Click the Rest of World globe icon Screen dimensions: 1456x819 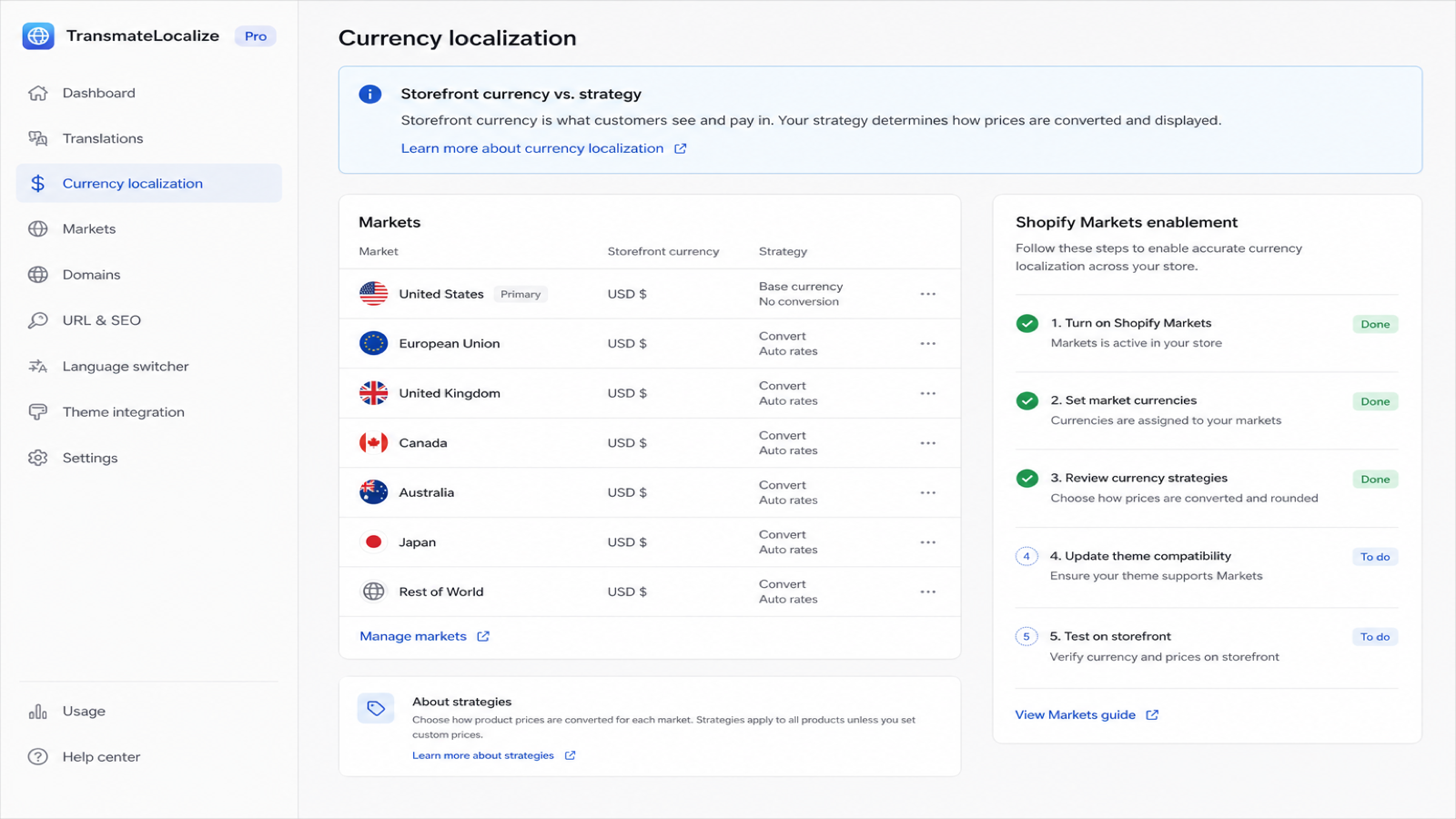pos(373,591)
